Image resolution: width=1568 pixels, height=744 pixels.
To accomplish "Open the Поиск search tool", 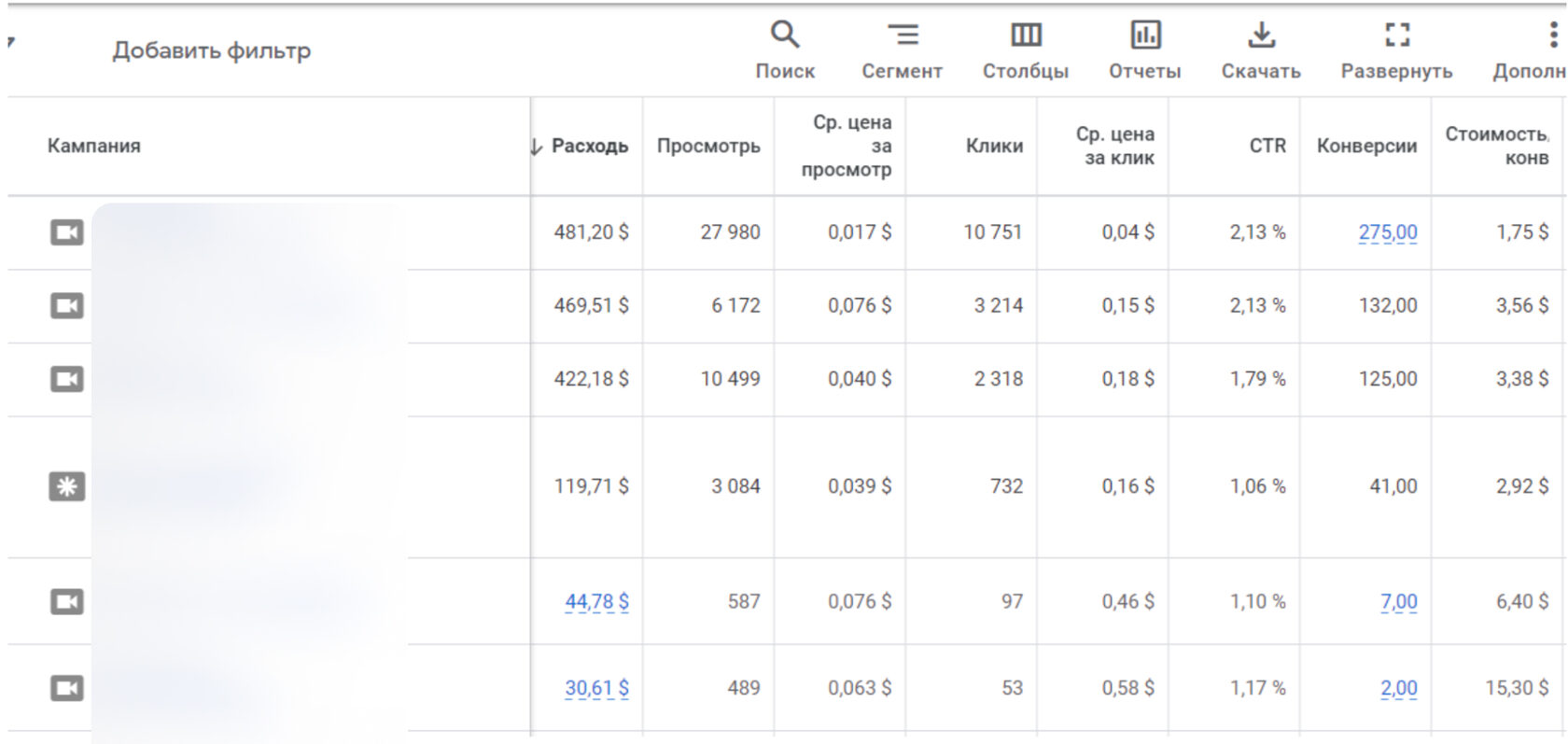I will 785,50.
